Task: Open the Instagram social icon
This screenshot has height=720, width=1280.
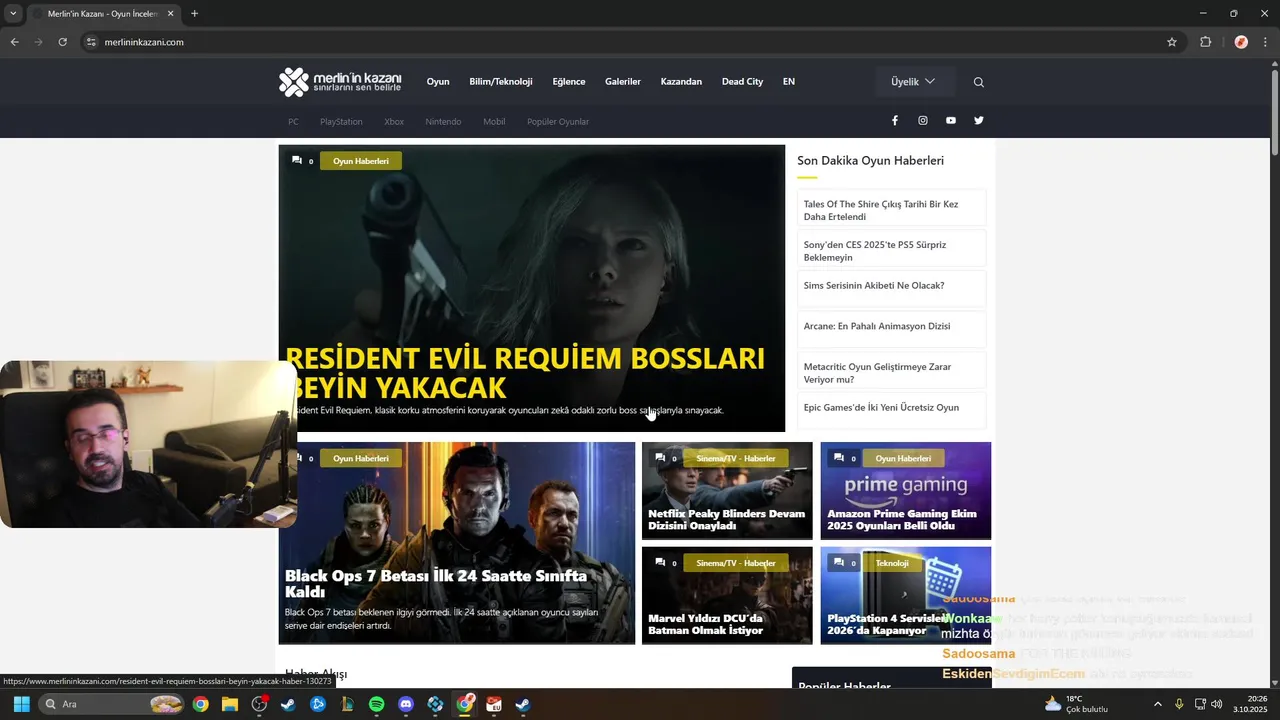Action: pos(923,120)
